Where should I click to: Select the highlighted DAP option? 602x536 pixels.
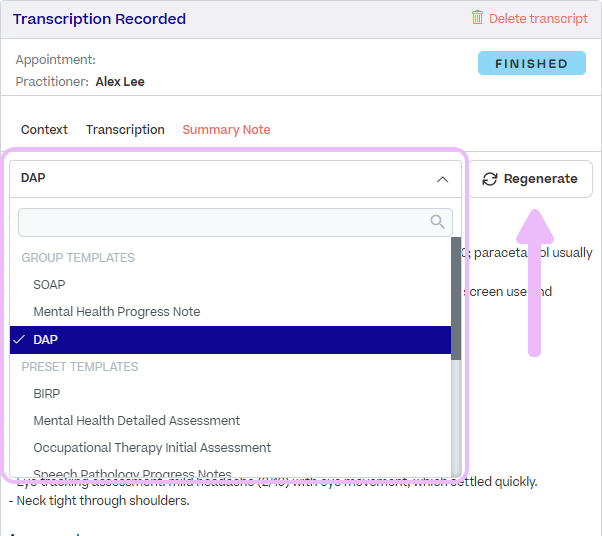[x=230, y=340]
